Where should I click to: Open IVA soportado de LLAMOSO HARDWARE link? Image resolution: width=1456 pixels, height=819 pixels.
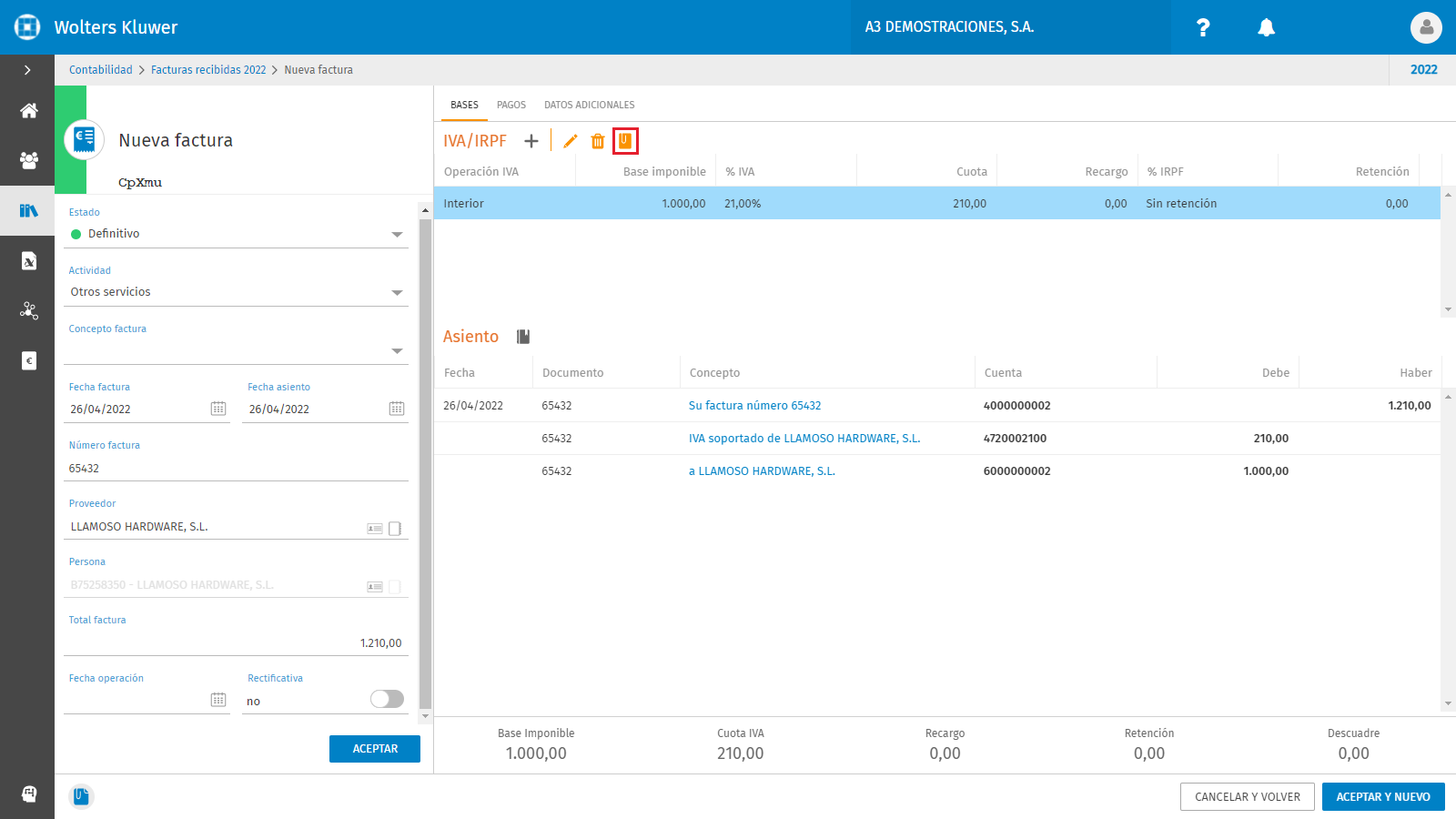click(x=804, y=439)
